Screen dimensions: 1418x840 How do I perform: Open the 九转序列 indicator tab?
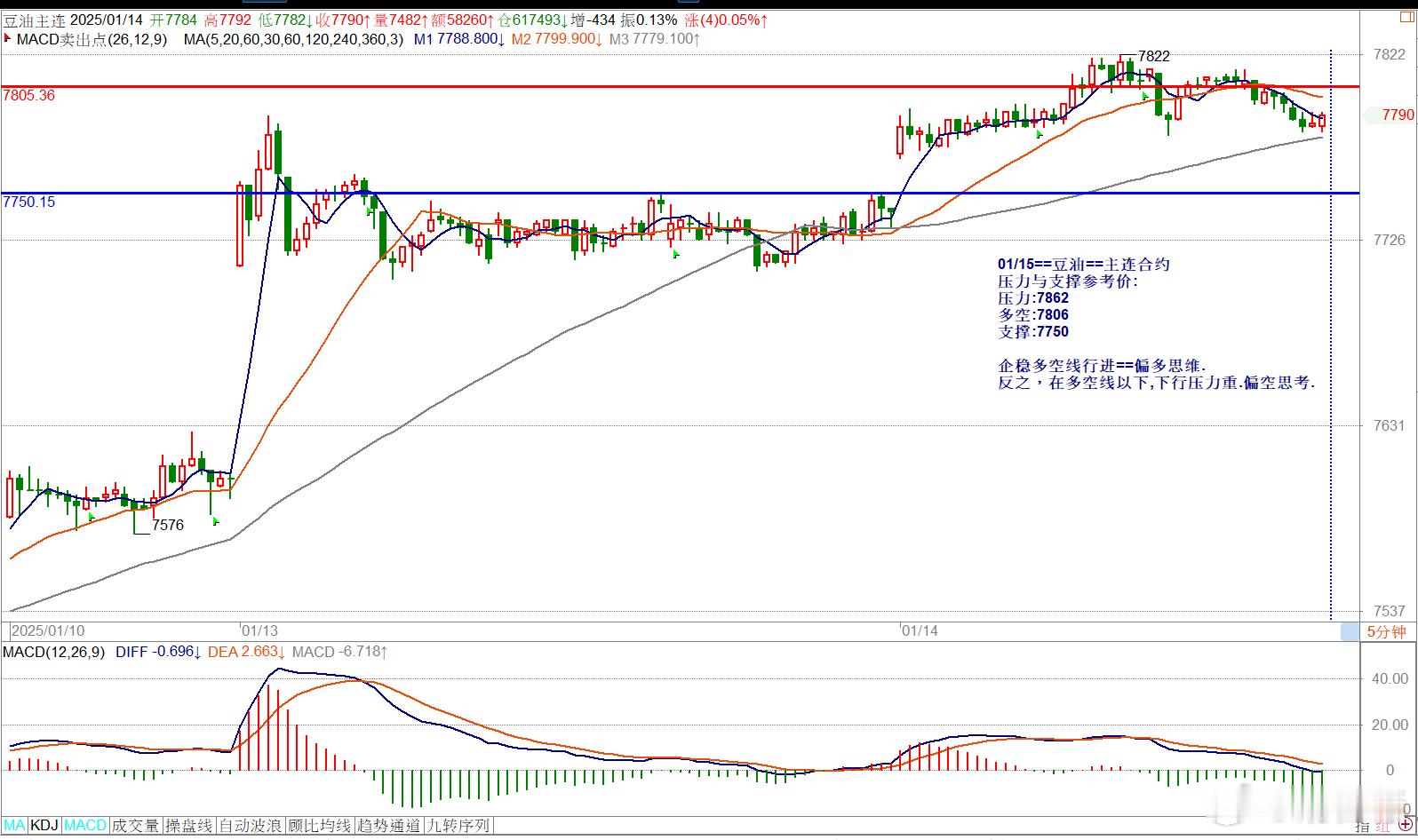coord(458,826)
